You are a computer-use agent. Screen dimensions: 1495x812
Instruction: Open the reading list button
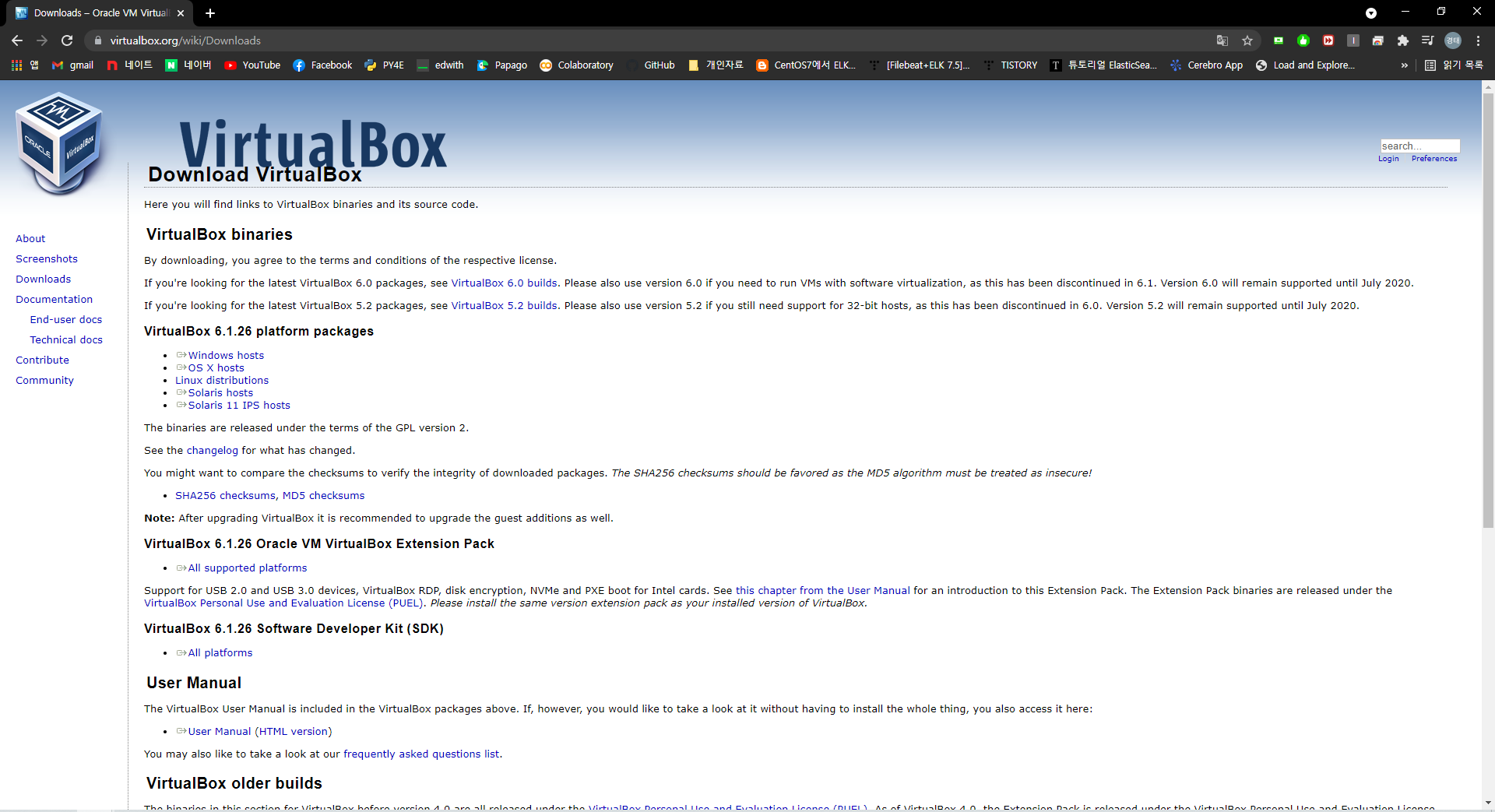click(x=1454, y=65)
